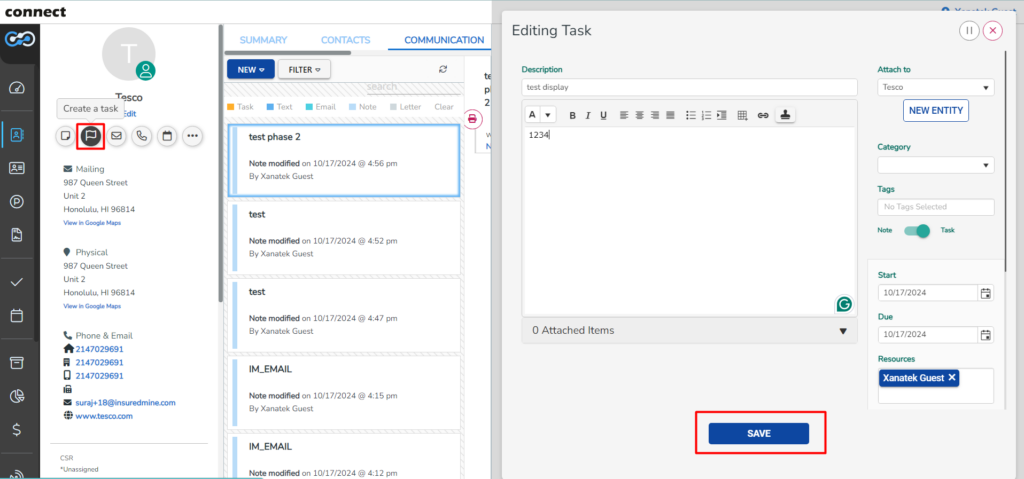The height and width of the screenshot is (479, 1024).
Task: Switch to the CONTACTS tab
Action: coord(345,40)
